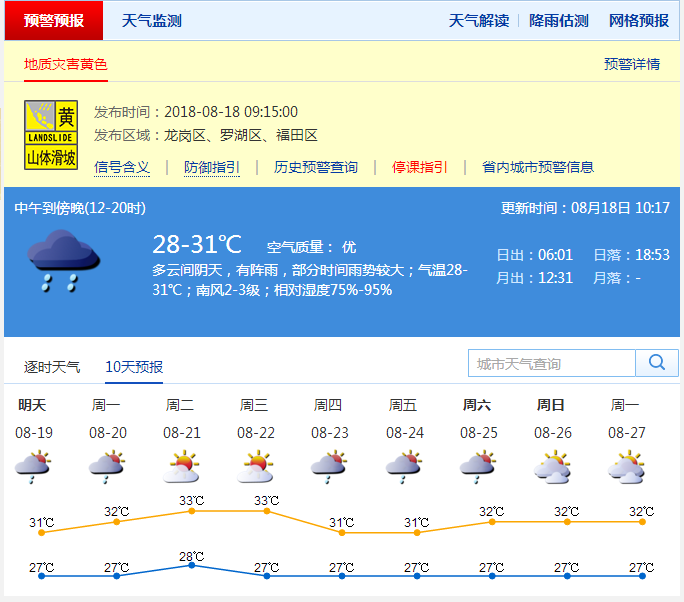Click the 08-21 sunny cloud icon
The image size is (684, 602).
click(x=180, y=466)
